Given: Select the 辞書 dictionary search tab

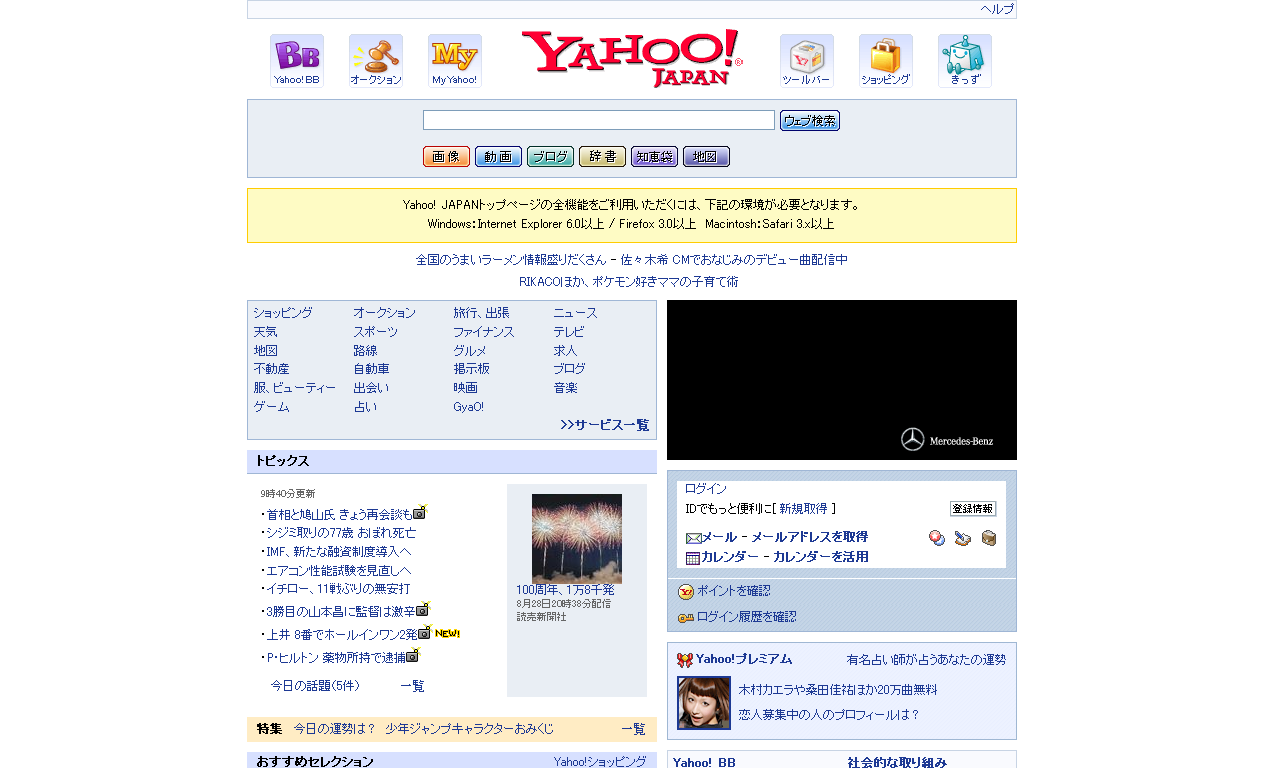Looking at the screenshot, I should tap(602, 157).
